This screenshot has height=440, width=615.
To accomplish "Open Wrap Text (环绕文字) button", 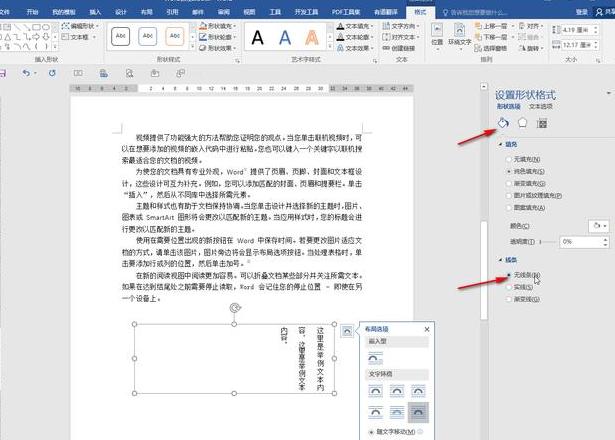I will pyautogui.click(x=459, y=36).
